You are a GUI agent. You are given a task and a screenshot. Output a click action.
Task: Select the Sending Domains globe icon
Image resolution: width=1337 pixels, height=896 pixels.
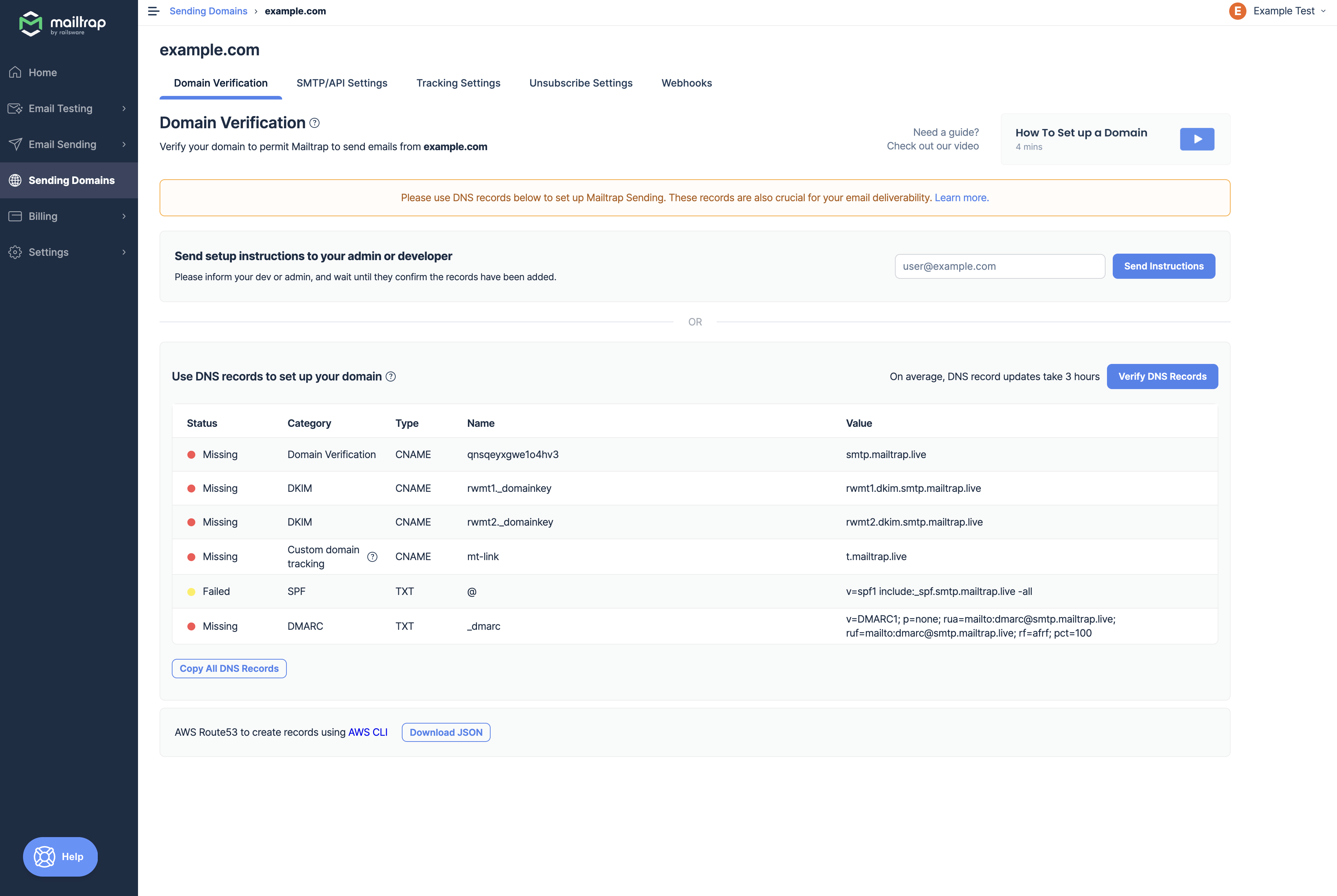[x=16, y=180]
